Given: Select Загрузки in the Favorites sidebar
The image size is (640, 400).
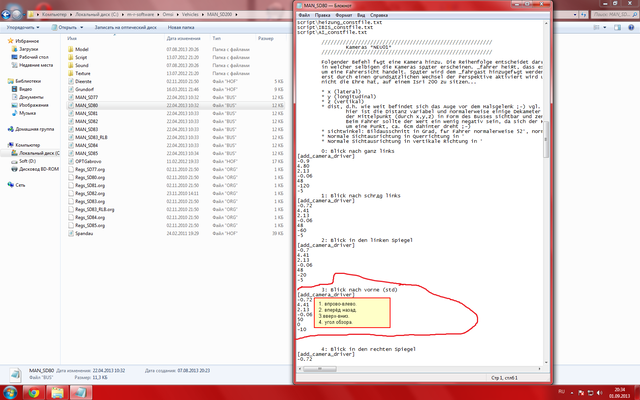Looking at the screenshot, I should 28,48.
